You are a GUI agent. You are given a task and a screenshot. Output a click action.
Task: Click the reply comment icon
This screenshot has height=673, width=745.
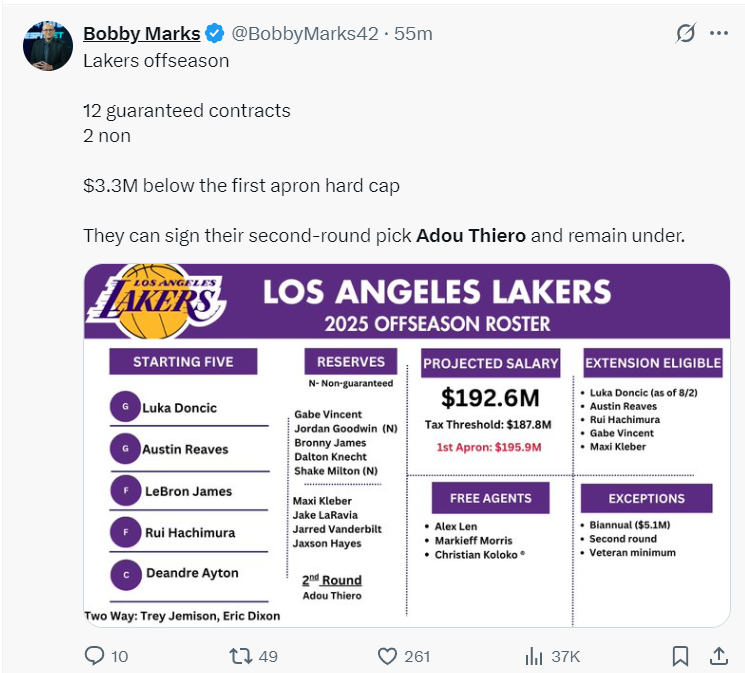(95, 656)
